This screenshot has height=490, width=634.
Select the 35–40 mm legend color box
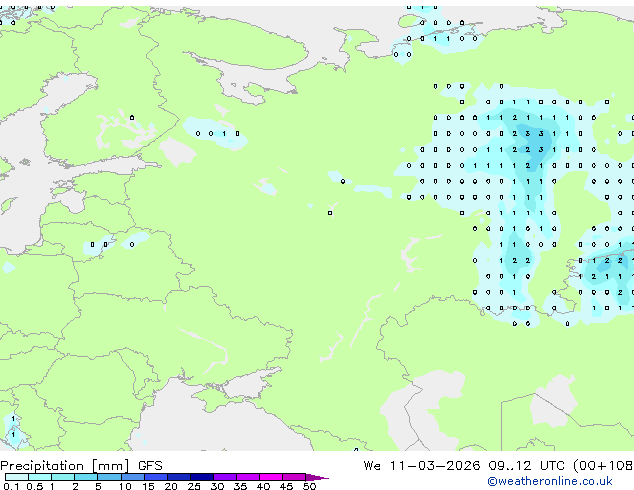[248, 477]
